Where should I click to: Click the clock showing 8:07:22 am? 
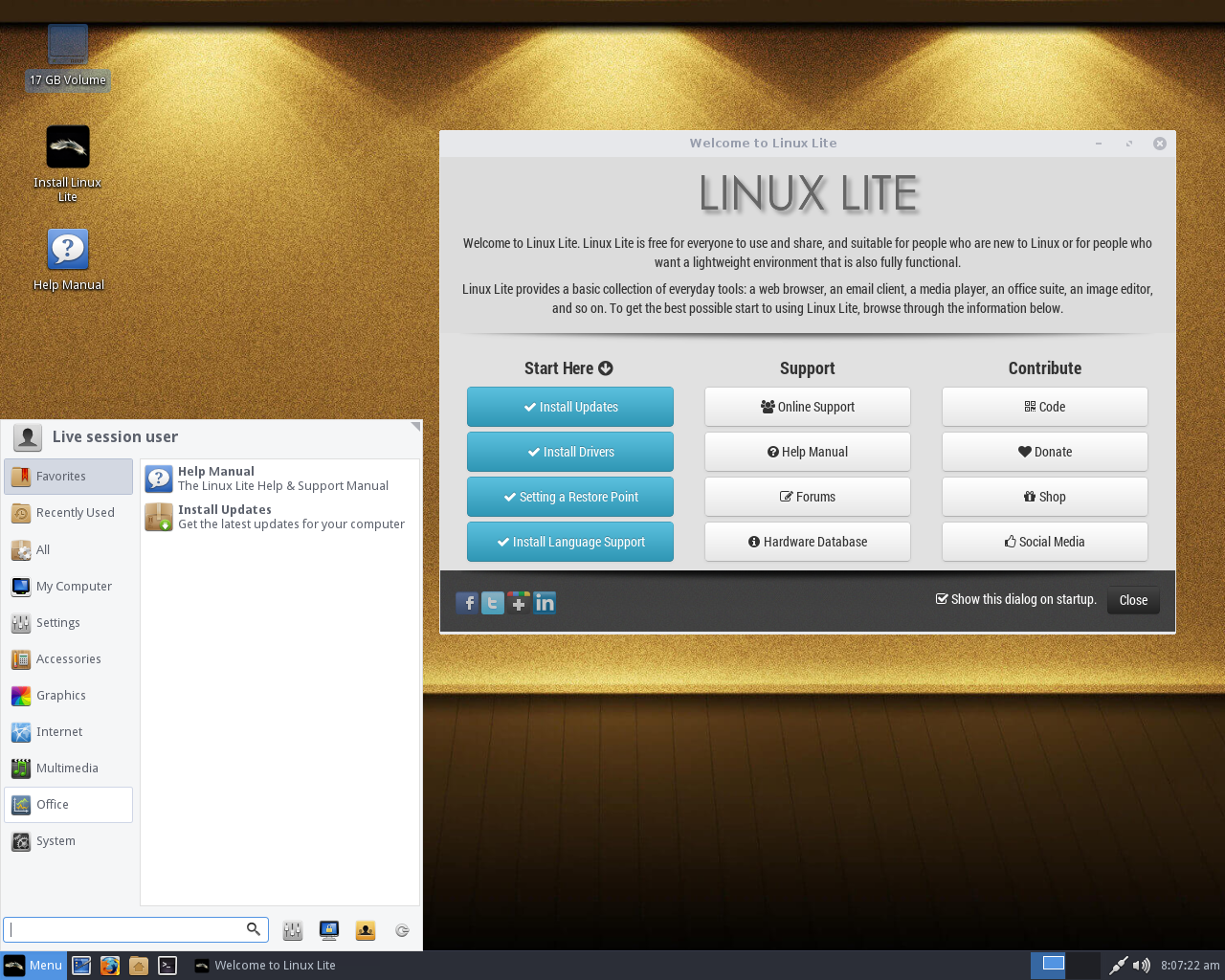[1190, 966]
